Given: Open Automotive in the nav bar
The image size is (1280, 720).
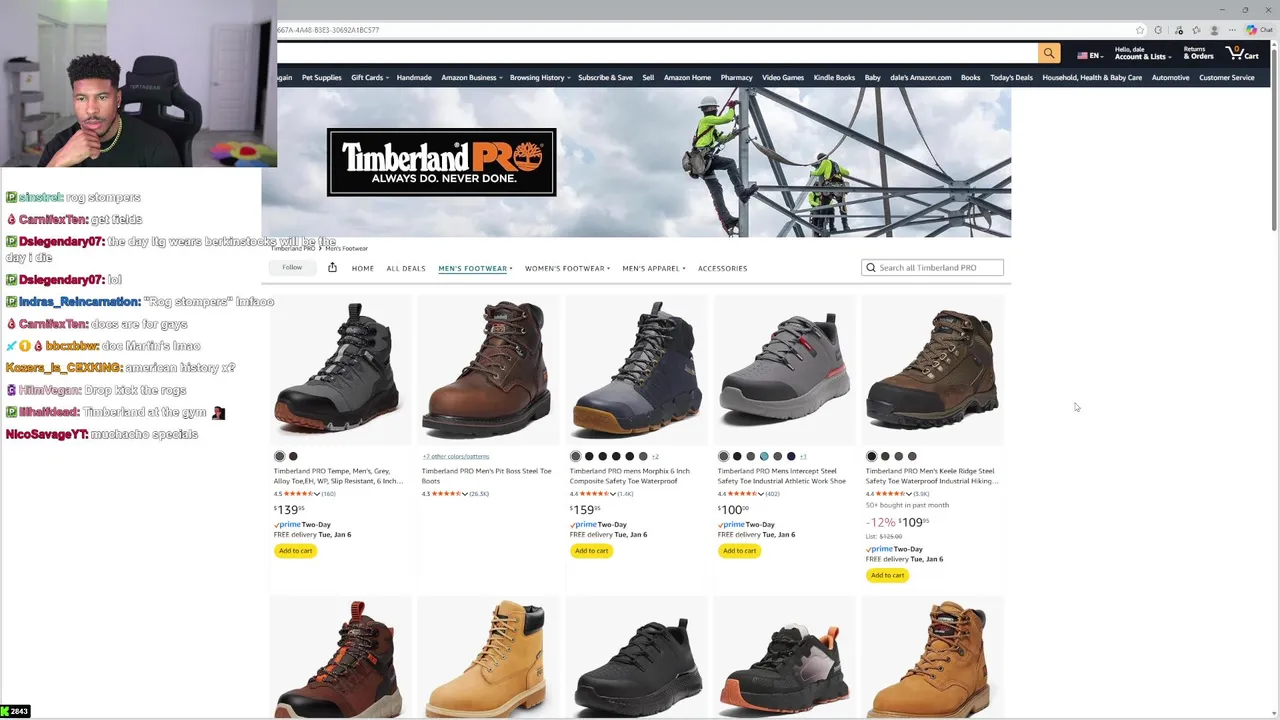Looking at the screenshot, I should (x=1170, y=77).
